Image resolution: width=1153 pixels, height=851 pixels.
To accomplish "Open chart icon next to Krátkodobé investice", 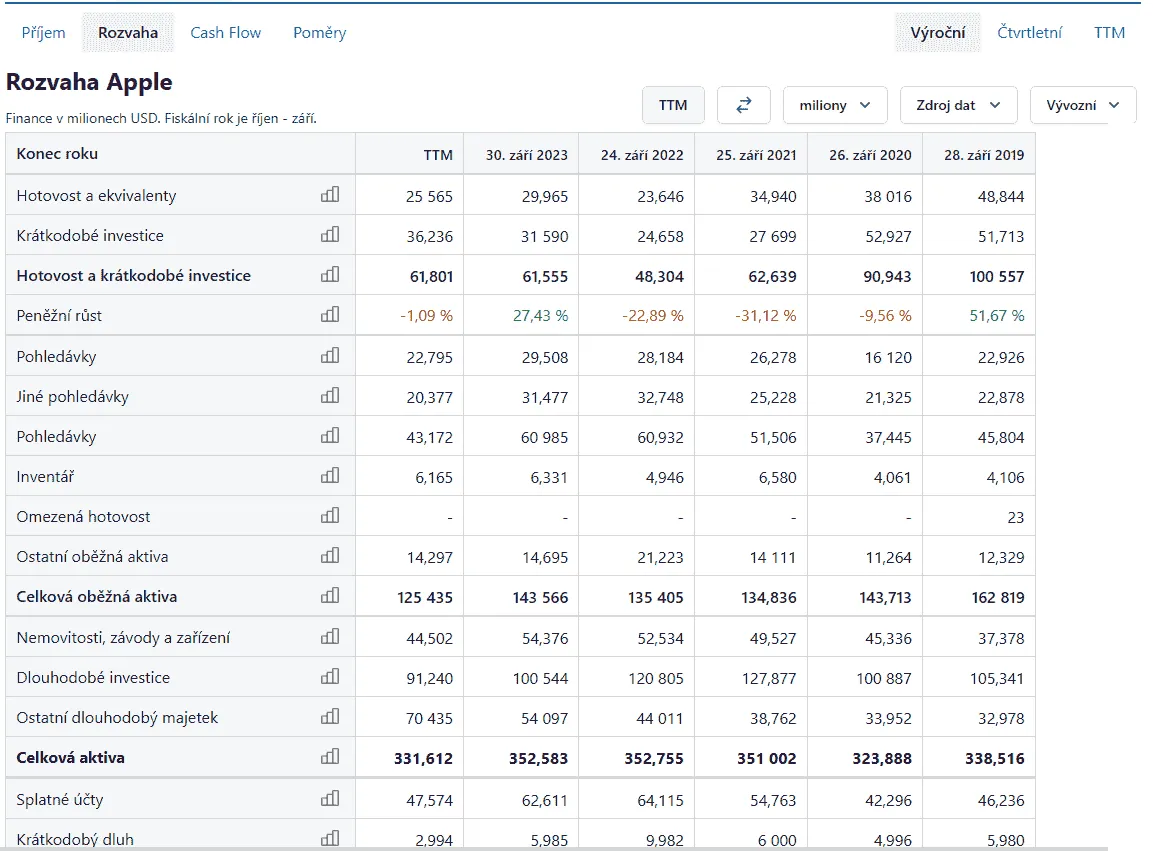I will click(330, 235).
